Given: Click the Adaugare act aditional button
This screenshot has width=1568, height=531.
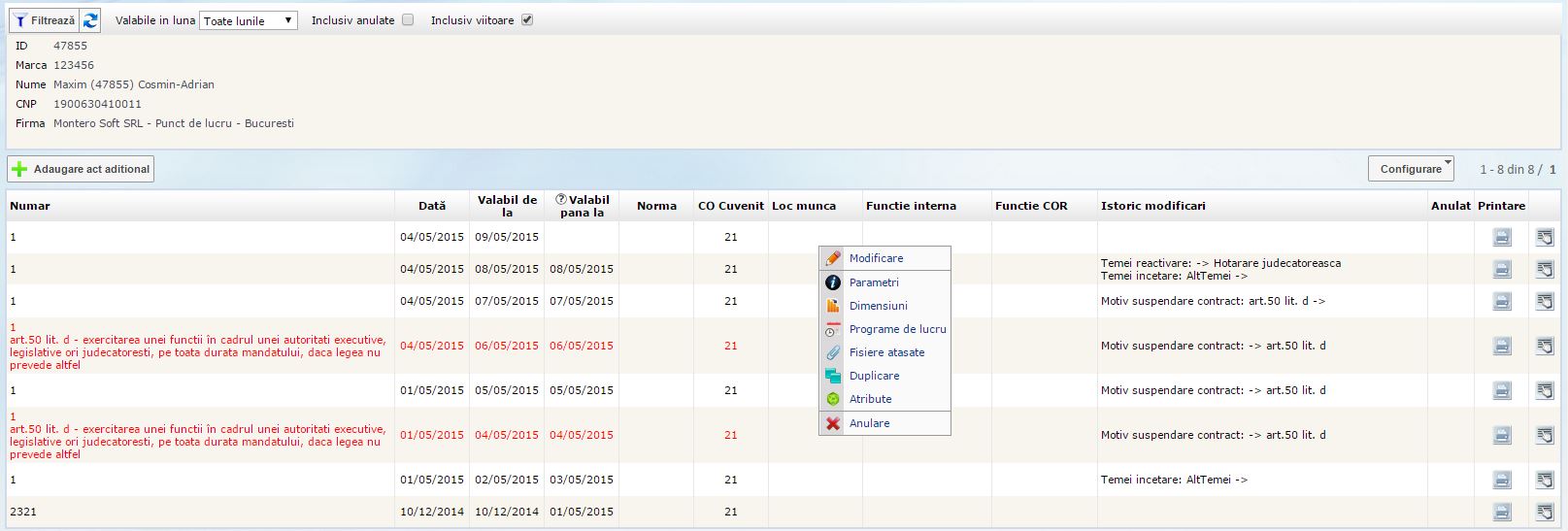Looking at the screenshot, I should [82, 169].
